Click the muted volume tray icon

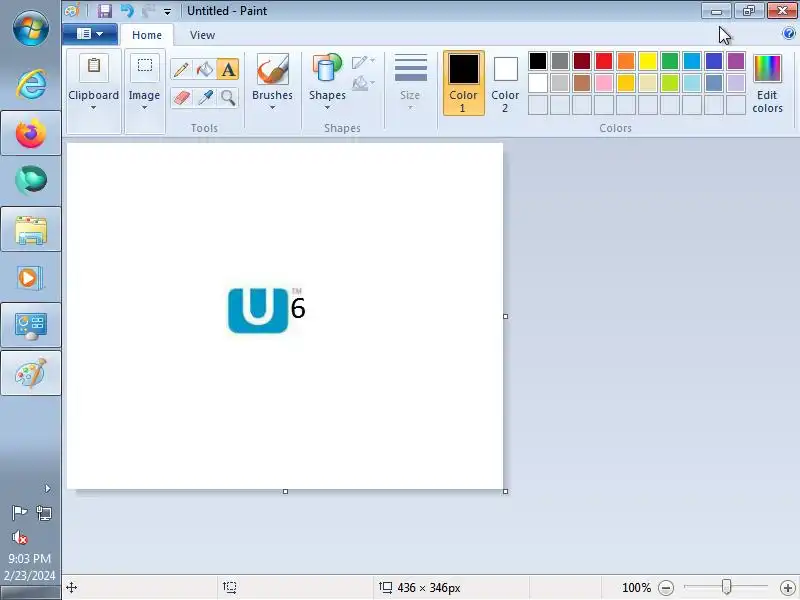pyautogui.click(x=19, y=537)
